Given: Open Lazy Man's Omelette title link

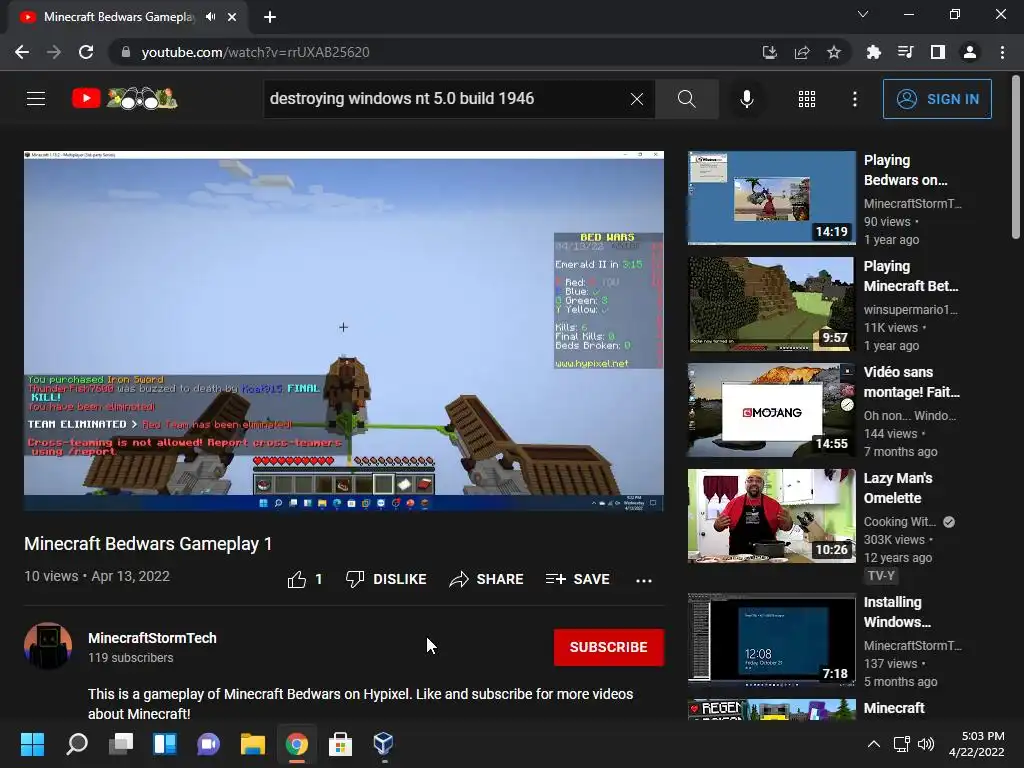Looking at the screenshot, I should pos(898,488).
